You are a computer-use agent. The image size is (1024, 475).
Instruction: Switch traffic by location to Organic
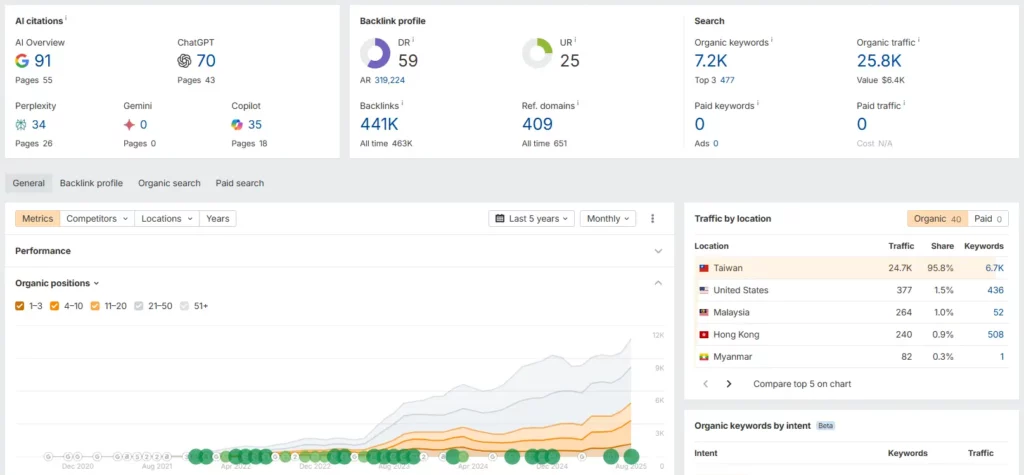[936, 219]
